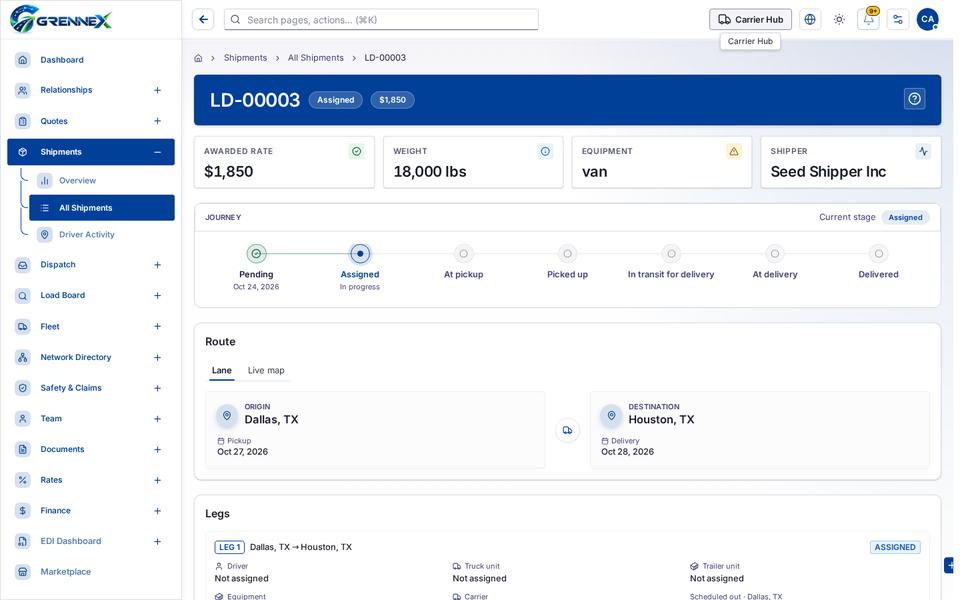The width and height of the screenshot is (960, 600).
Task: Open the language globe icon
Action: click(809, 20)
